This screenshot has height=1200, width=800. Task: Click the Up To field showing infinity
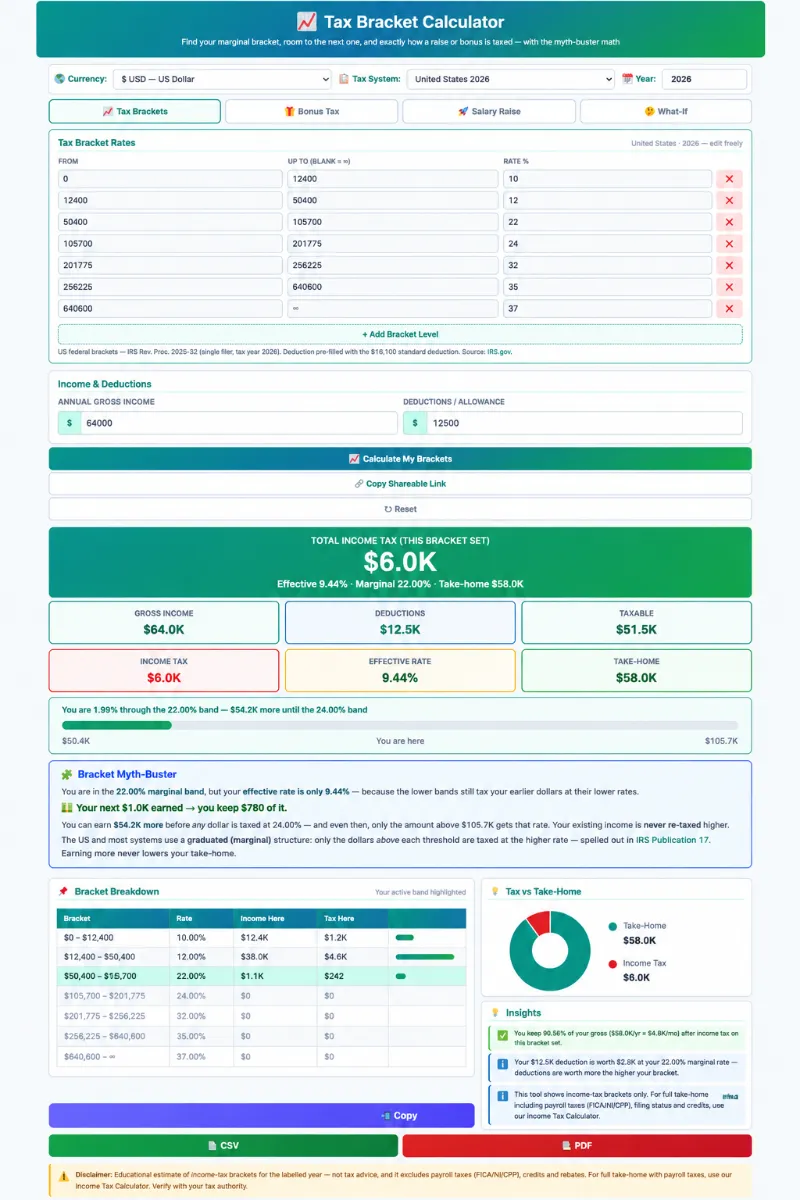(x=393, y=309)
